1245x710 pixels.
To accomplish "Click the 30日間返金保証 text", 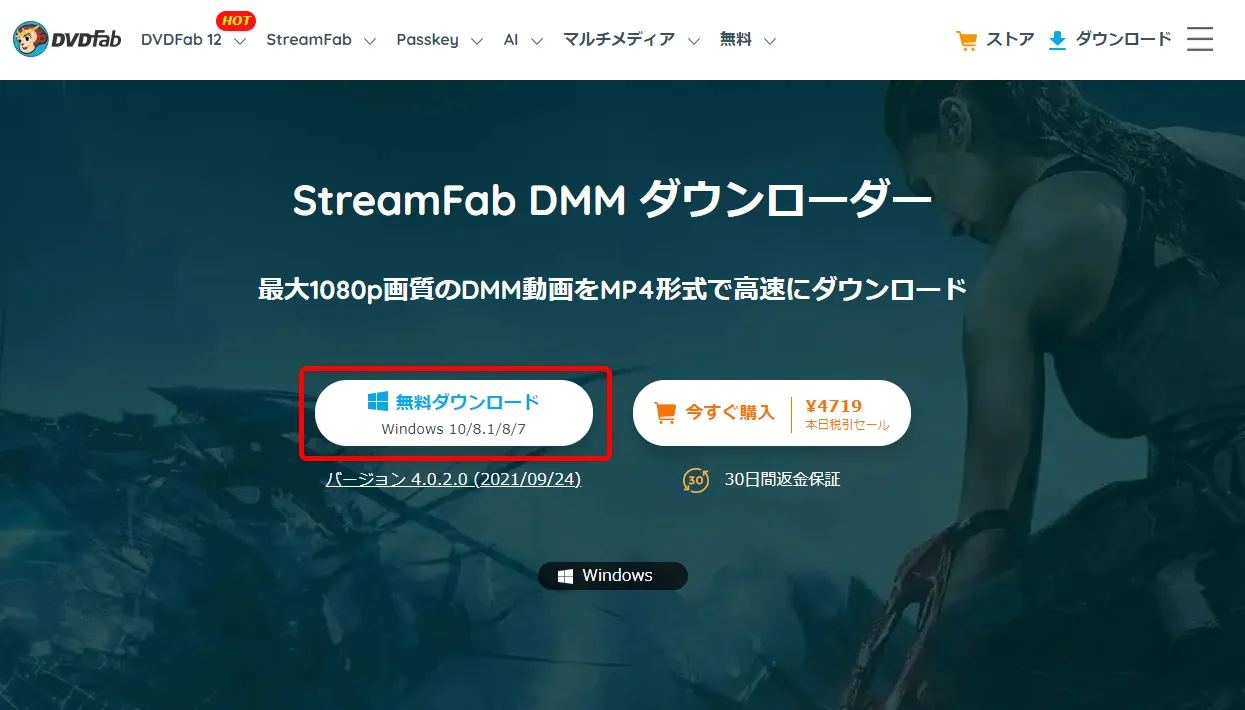I will click(x=782, y=480).
